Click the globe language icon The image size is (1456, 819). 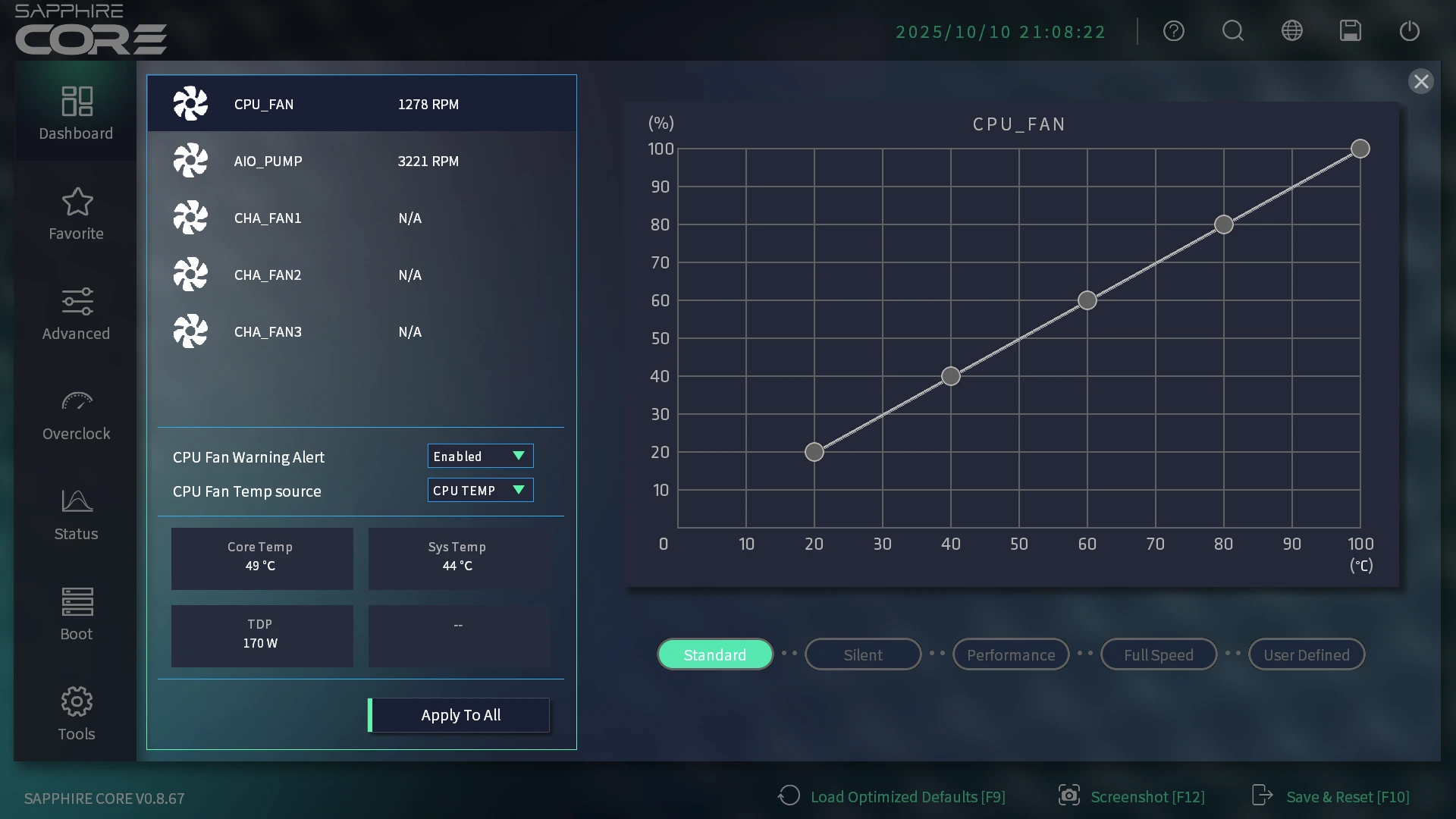coord(1292,31)
